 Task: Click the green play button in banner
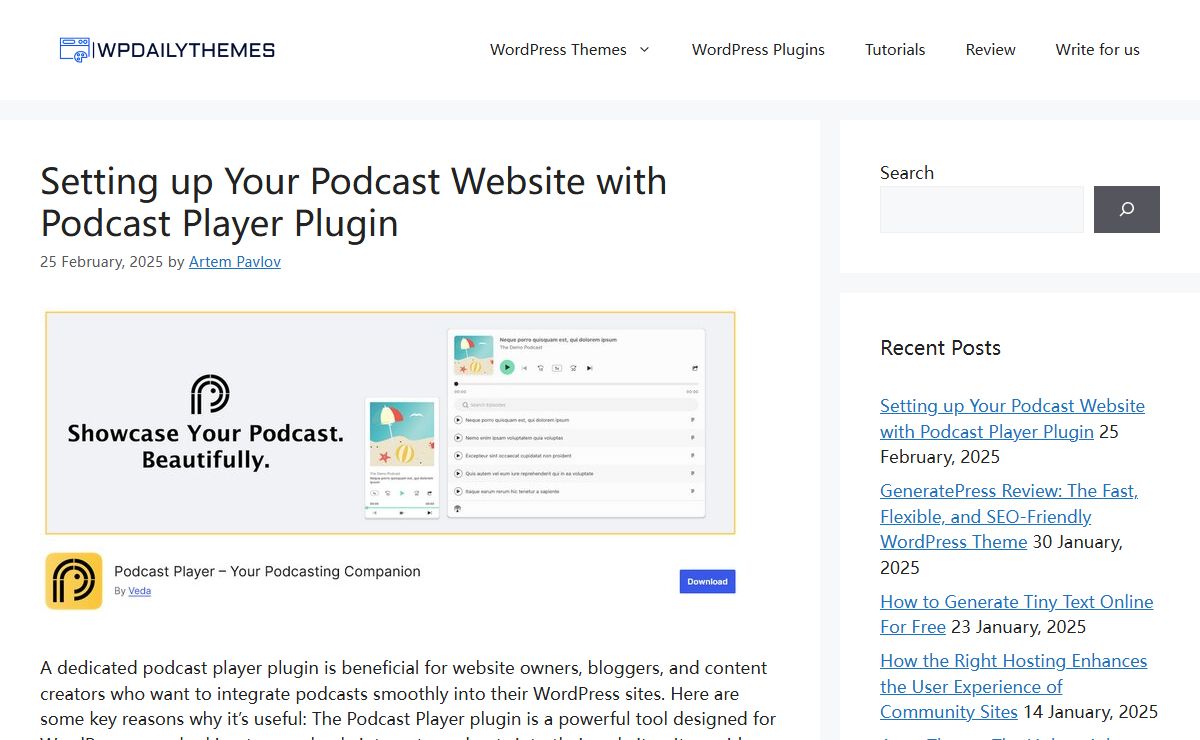click(507, 368)
